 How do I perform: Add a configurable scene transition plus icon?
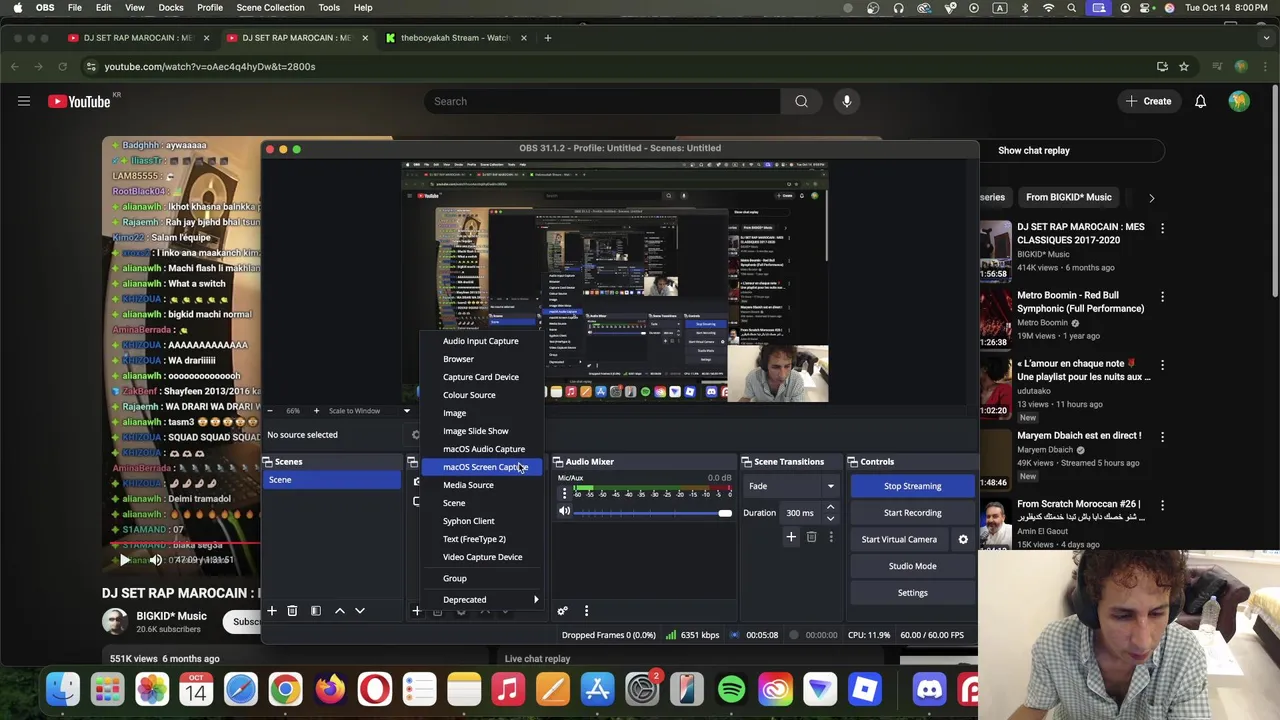[791, 538]
